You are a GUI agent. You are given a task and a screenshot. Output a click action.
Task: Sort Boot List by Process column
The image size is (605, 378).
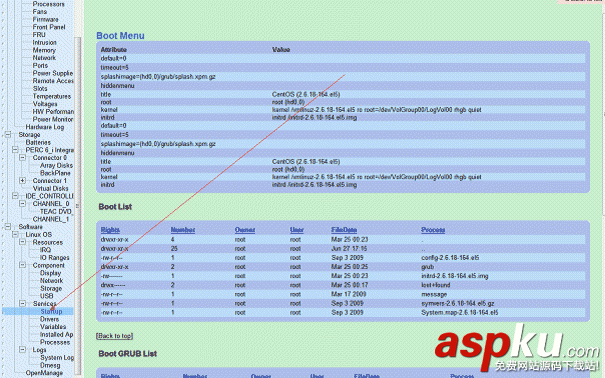(x=433, y=230)
